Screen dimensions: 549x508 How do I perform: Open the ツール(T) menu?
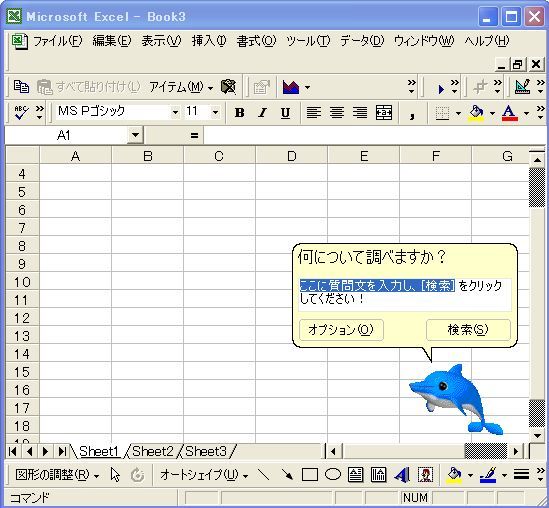tap(308, 41)
